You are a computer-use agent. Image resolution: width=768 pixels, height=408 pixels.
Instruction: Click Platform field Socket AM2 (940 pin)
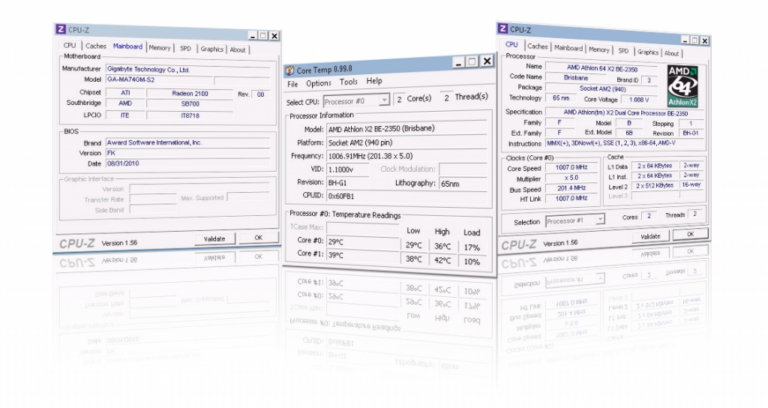pos(407,143)
